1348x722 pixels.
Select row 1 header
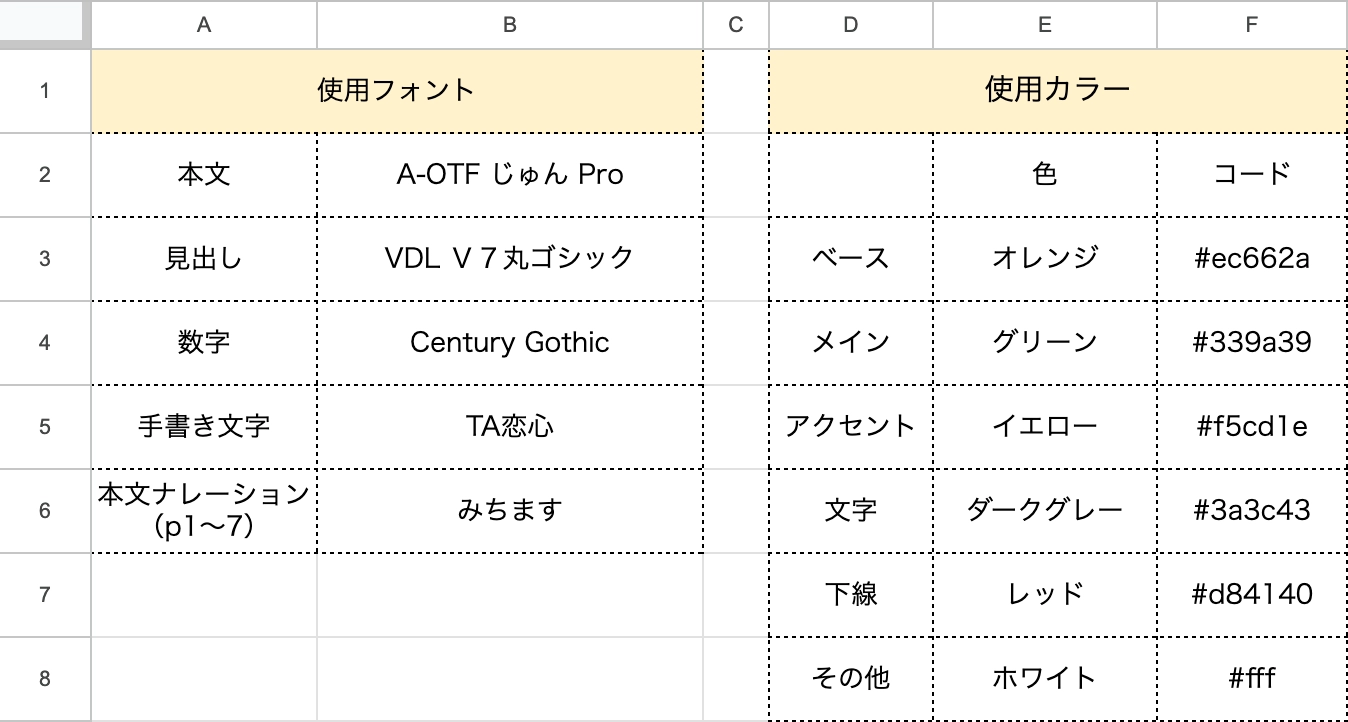click(x=45, y=91)
